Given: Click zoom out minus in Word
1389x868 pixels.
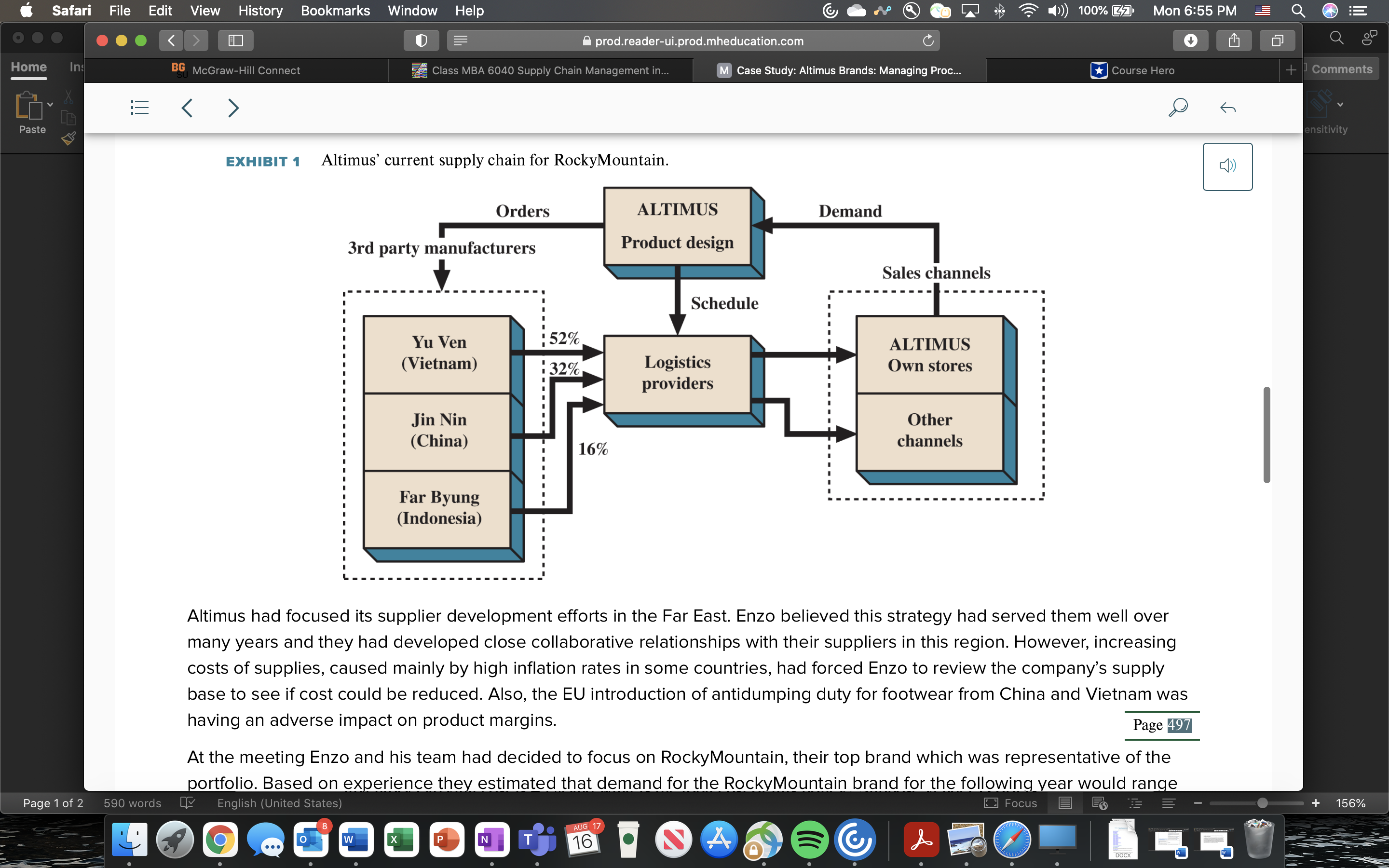Looking at the screenshot, I should (1198, 803).
